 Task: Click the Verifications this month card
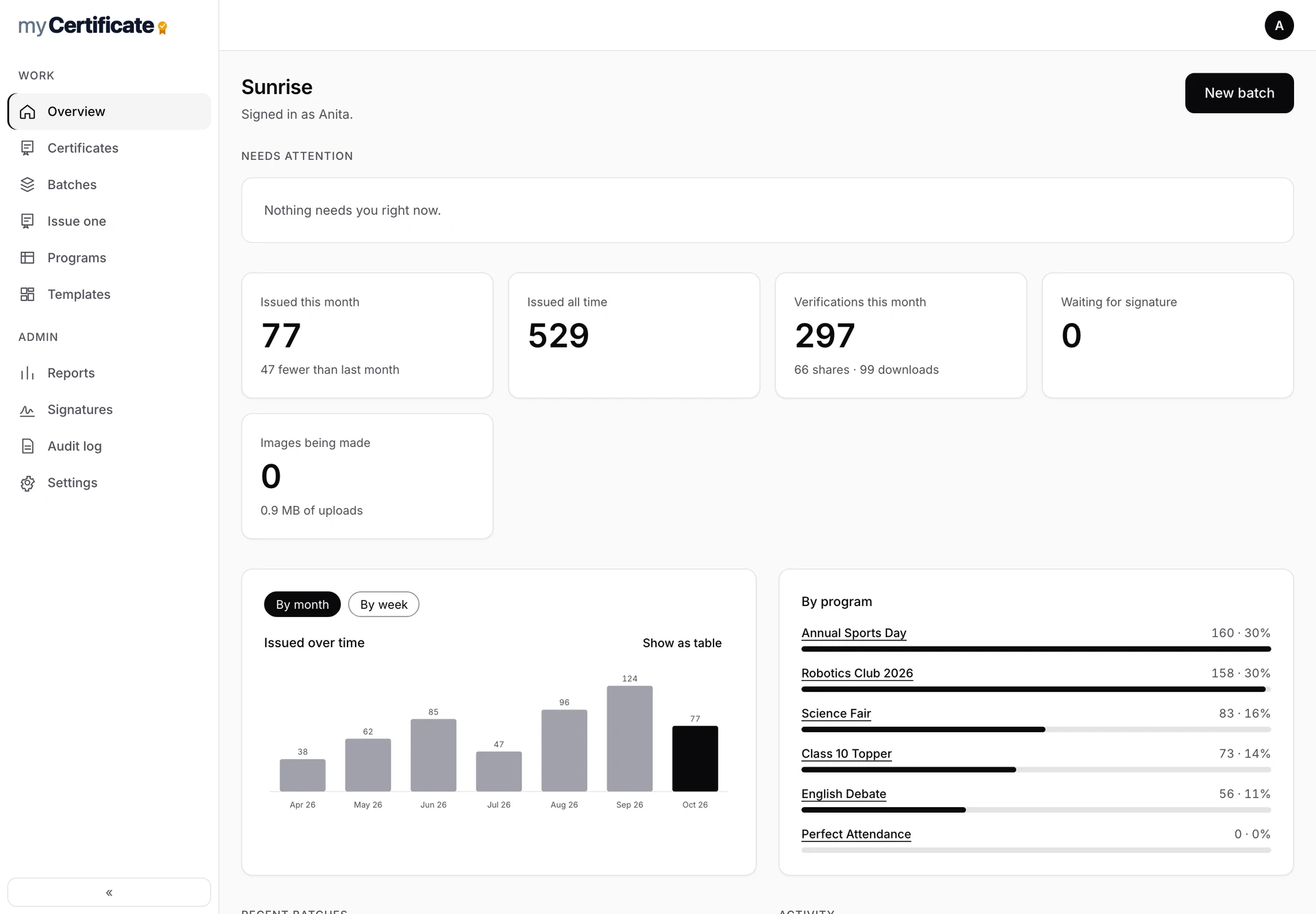click(901, 335)
